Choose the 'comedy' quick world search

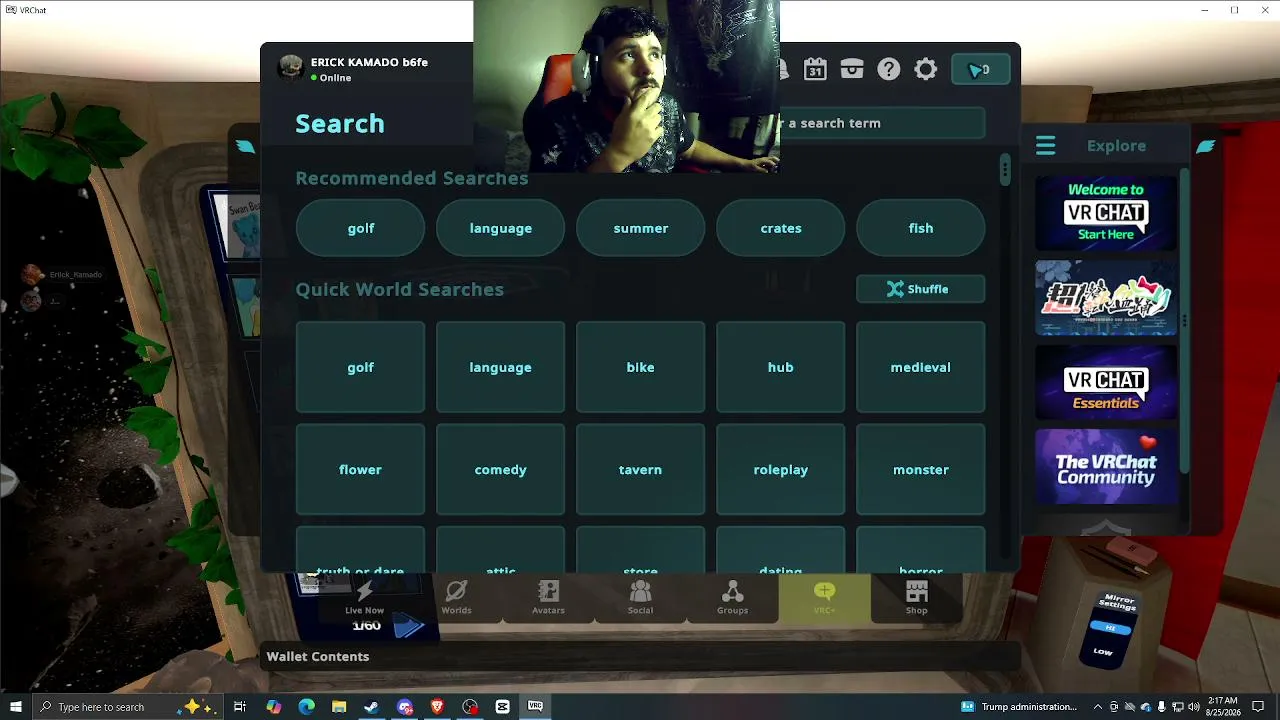[x=500, y=469]
